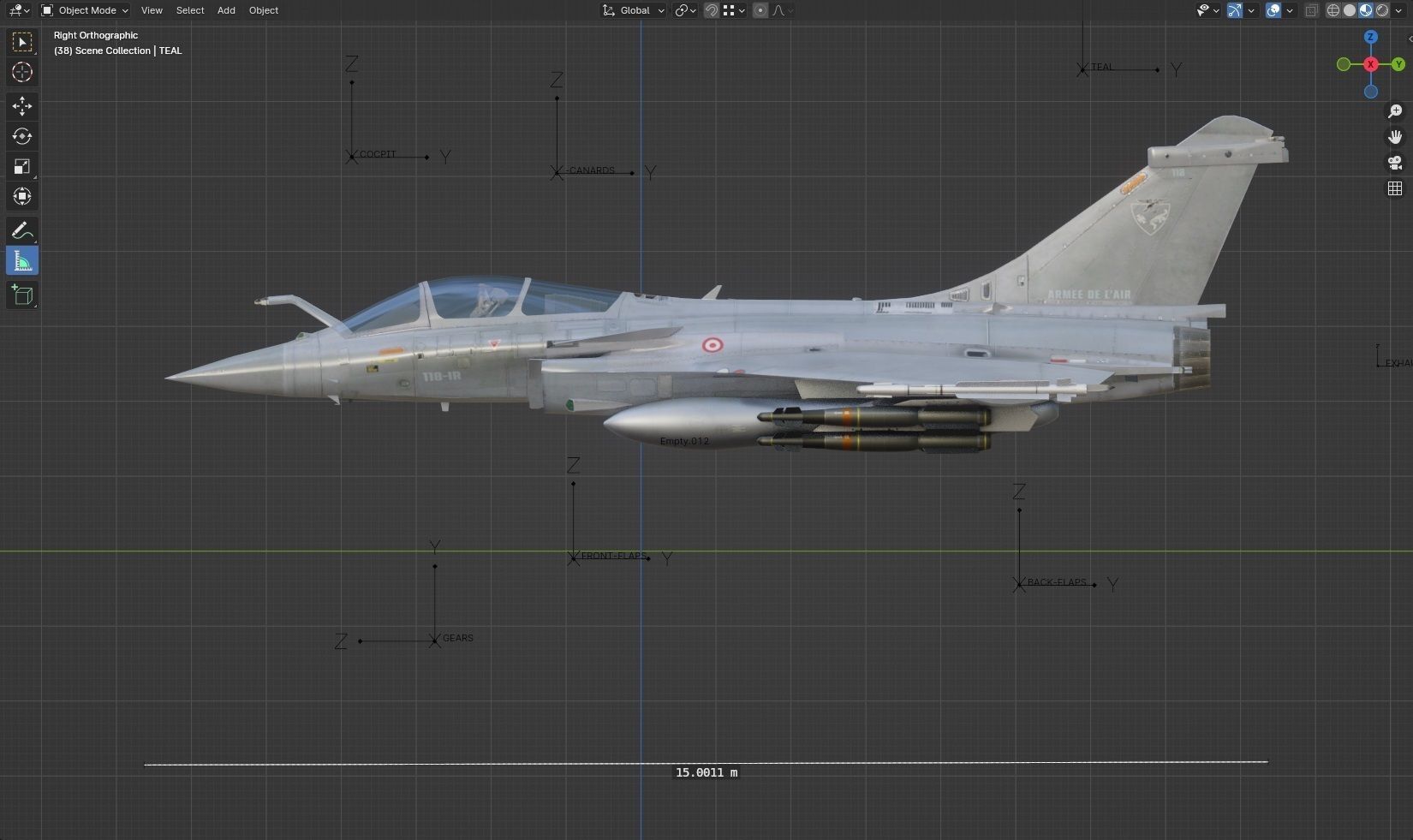The height and width of the screenshot is (840, 1413).
Task: Pick the Annotate pencil tool
Action: pos(22,230)
